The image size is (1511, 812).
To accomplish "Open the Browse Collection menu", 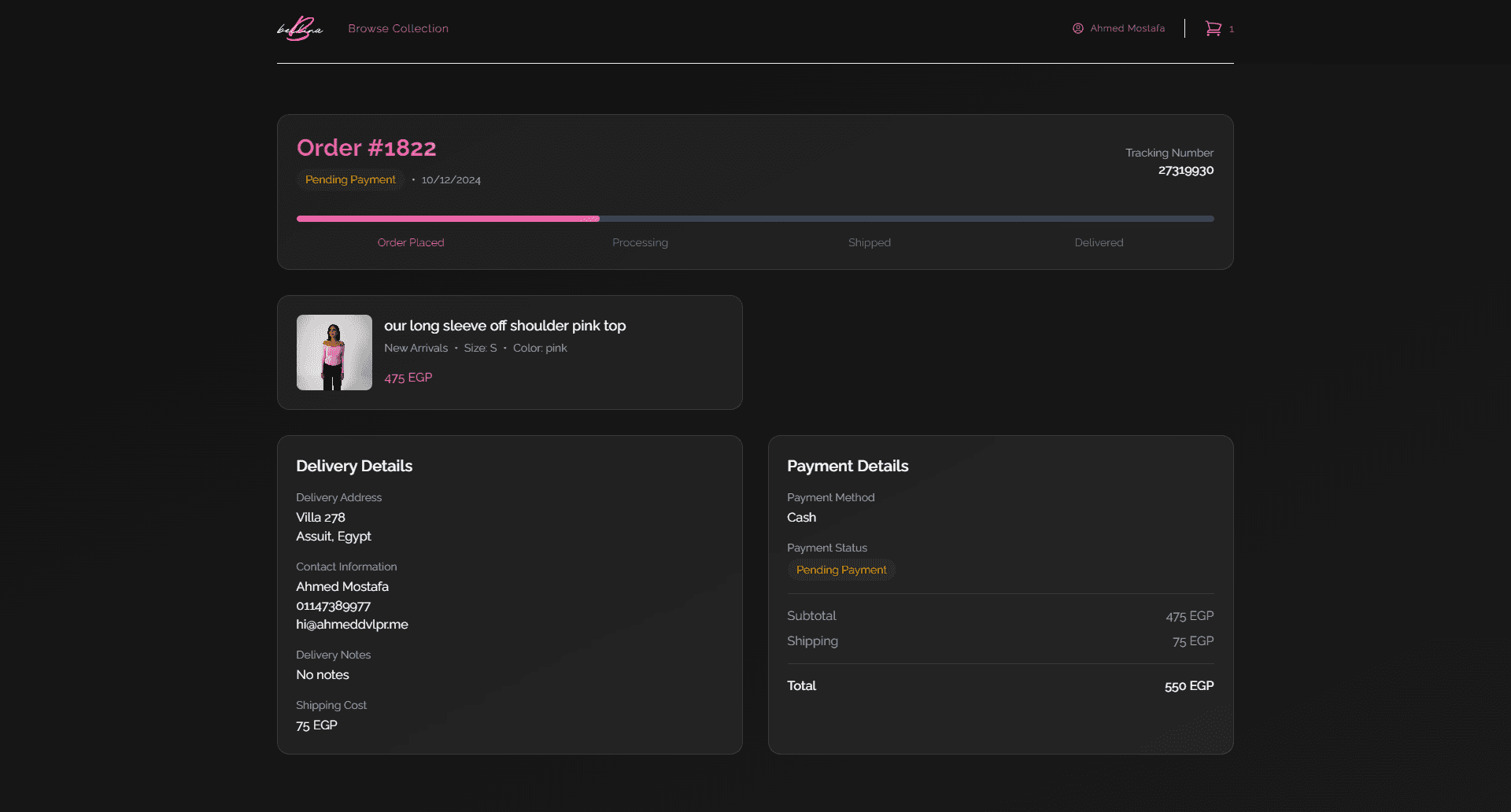I will point(397,28).
